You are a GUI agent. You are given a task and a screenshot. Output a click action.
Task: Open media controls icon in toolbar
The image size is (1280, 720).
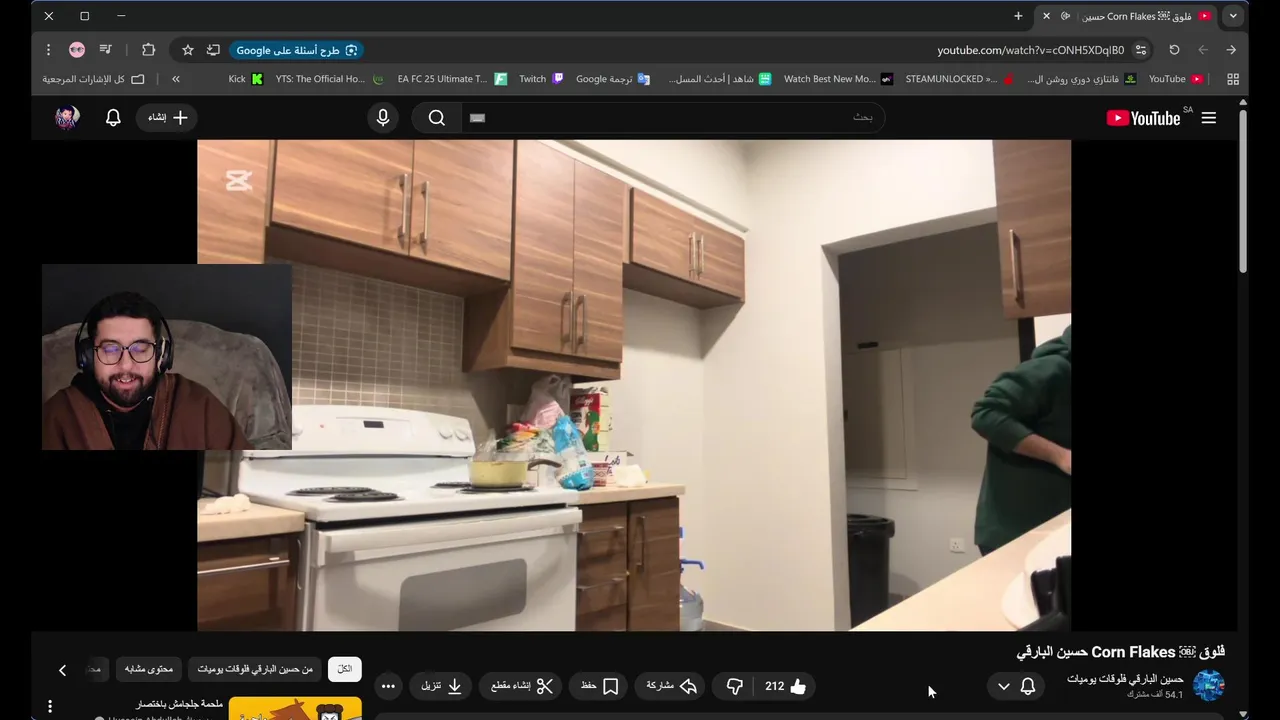click(105, 50)
